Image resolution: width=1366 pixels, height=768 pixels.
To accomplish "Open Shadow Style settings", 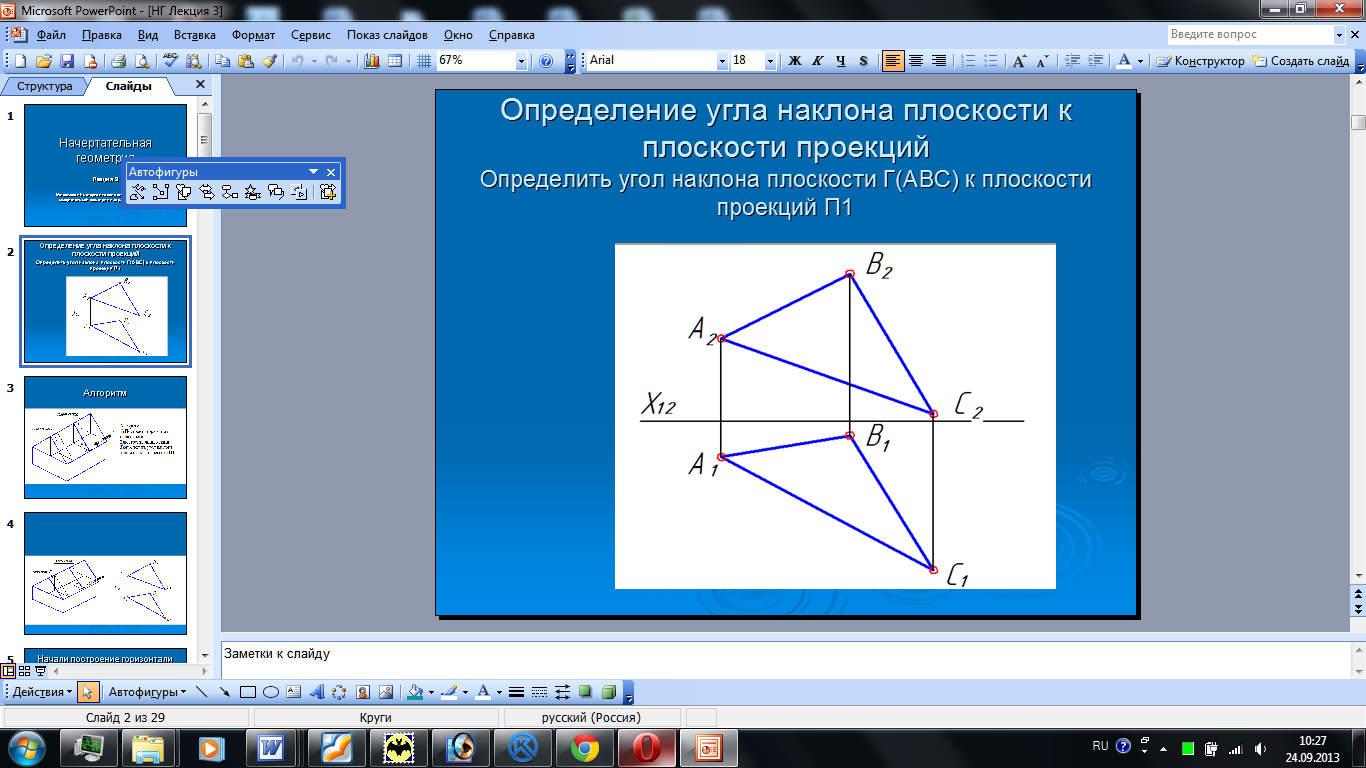I will [585, 692].
